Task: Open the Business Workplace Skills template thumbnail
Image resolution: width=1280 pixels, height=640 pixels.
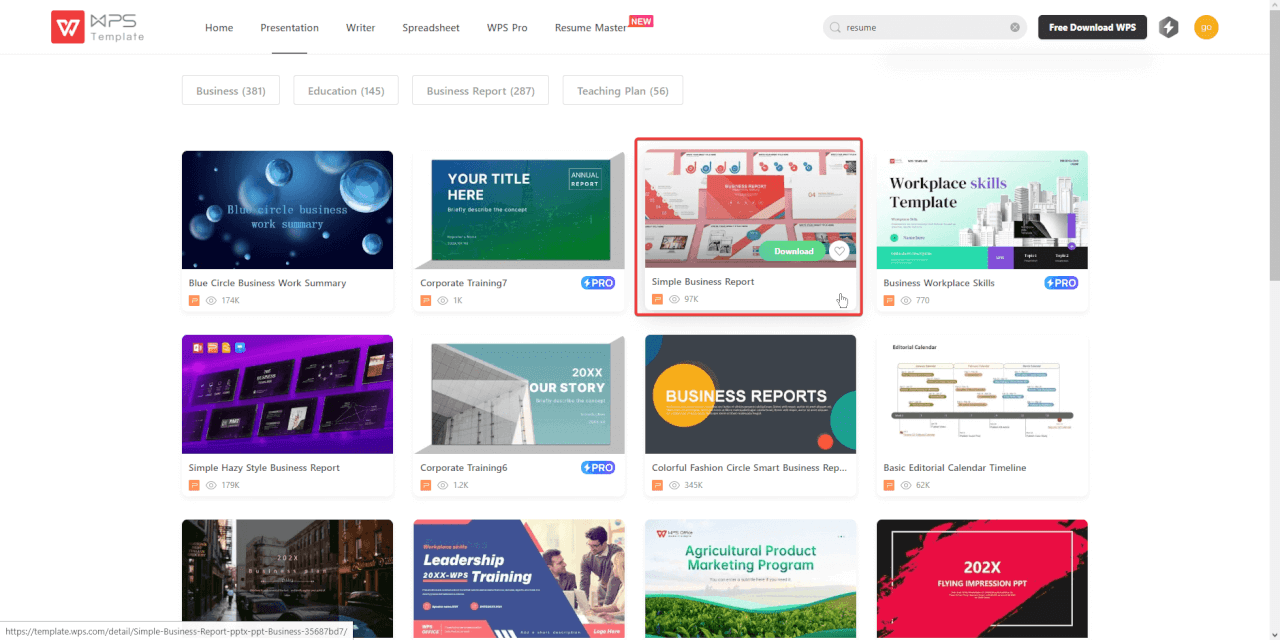Action: coord(981,209)
